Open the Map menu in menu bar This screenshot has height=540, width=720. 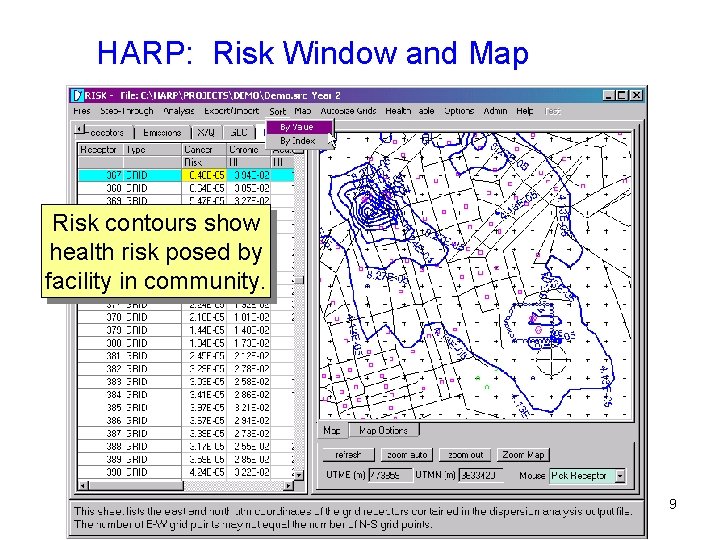click(x=303, y=111)
